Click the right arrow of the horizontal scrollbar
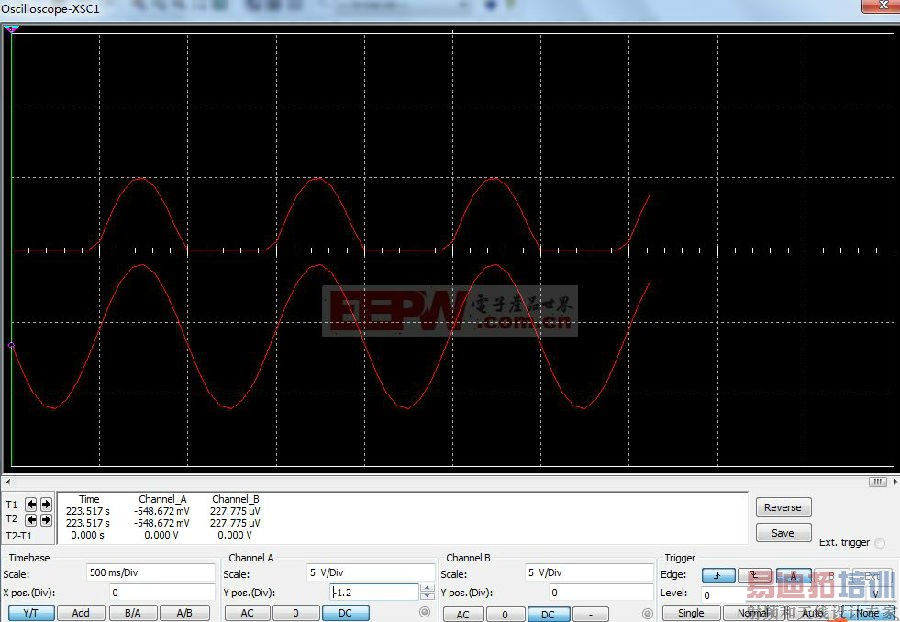The height and width of the screenshot is (622, 900). (x=895, y=481)
